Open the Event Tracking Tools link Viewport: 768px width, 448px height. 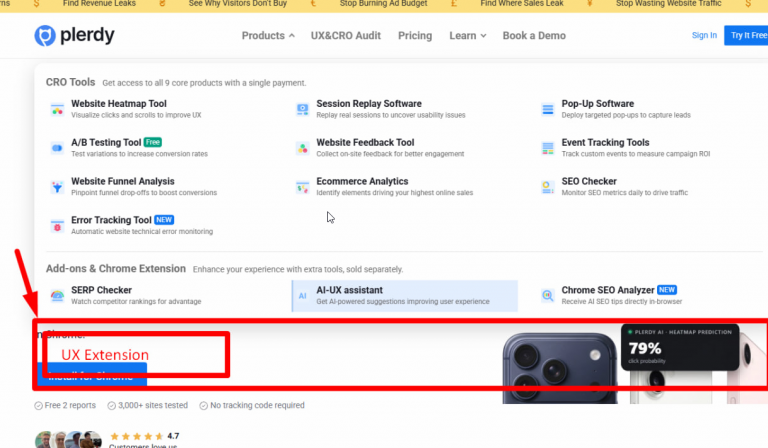(605, 142)
